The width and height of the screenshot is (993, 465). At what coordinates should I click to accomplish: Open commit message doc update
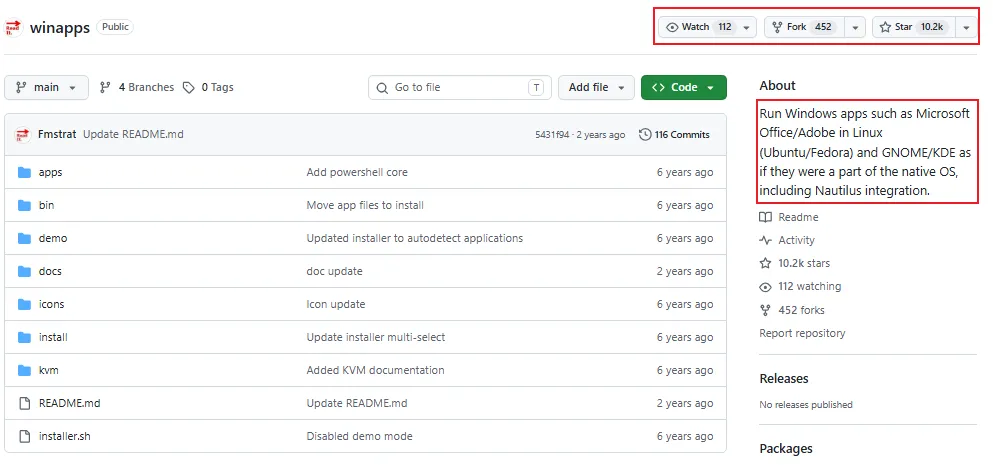coord(334,271)
